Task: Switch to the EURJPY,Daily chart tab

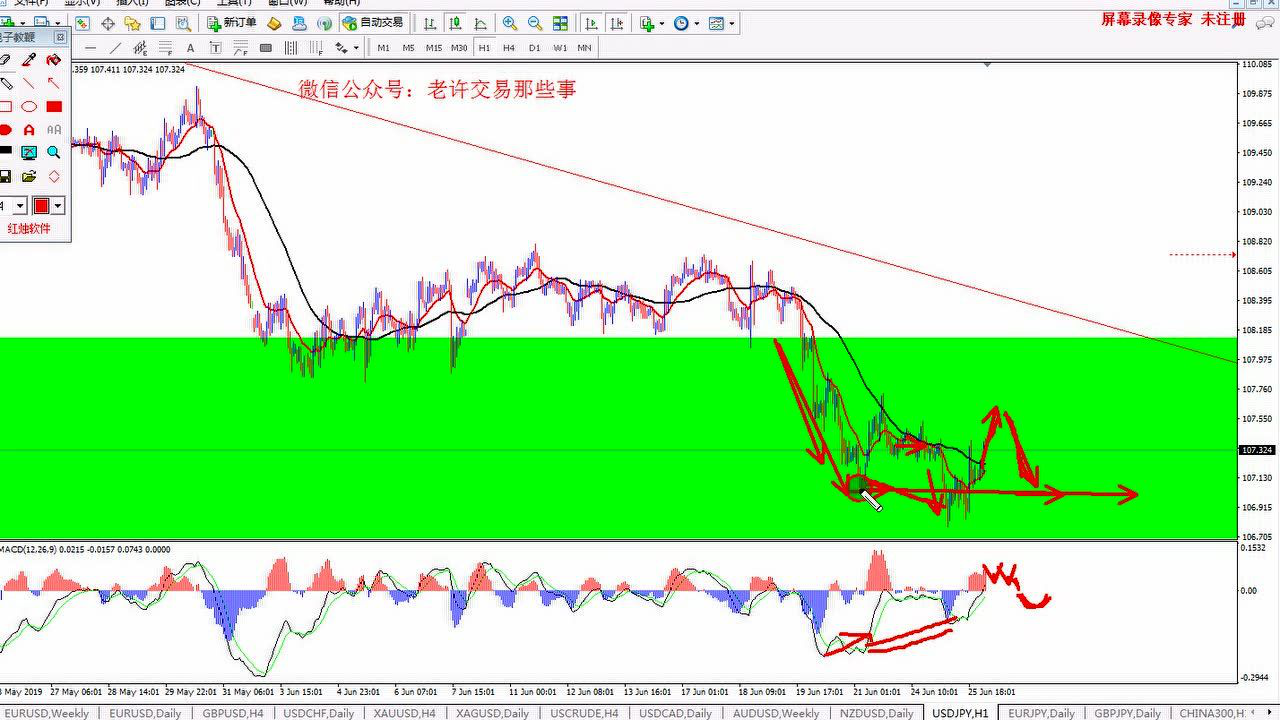Action: [x=1041, y=713]
